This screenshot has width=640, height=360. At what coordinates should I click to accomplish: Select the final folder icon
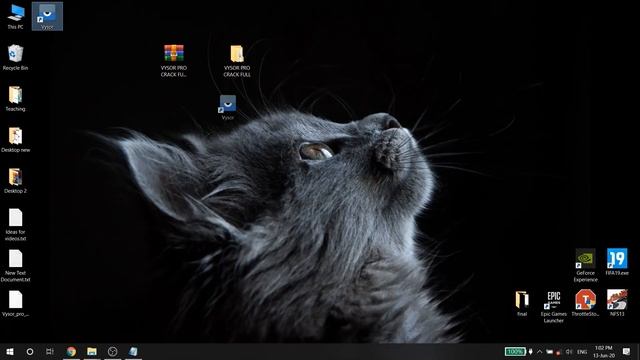522,303
